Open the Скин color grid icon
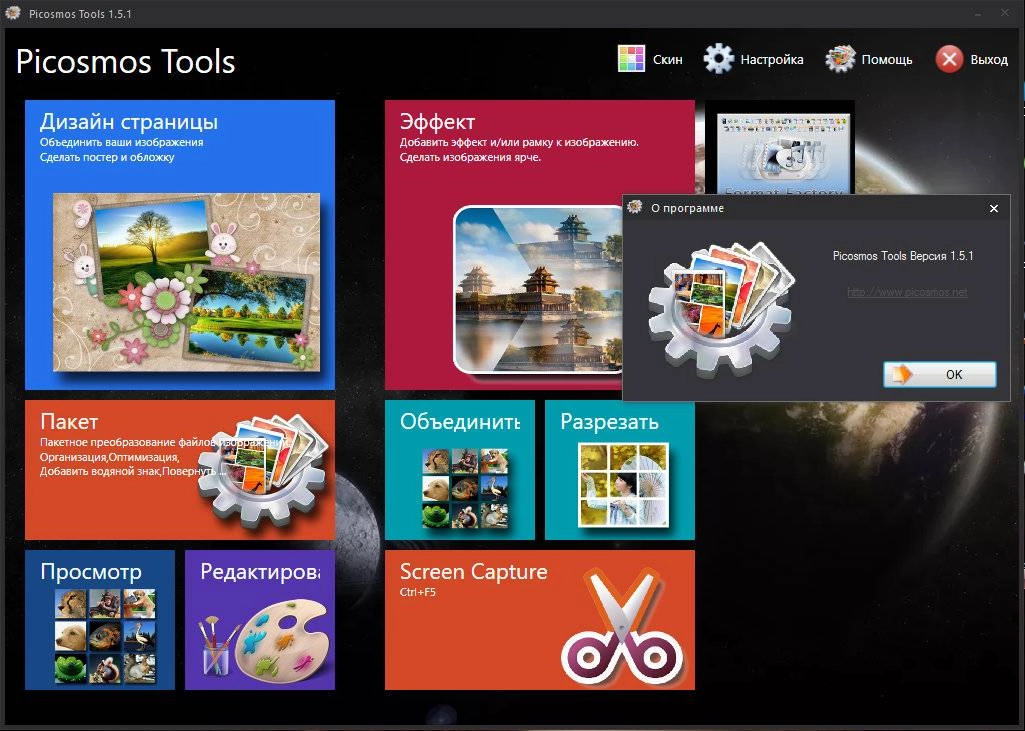The image size is (1025, 731). [x=631, y=59]
